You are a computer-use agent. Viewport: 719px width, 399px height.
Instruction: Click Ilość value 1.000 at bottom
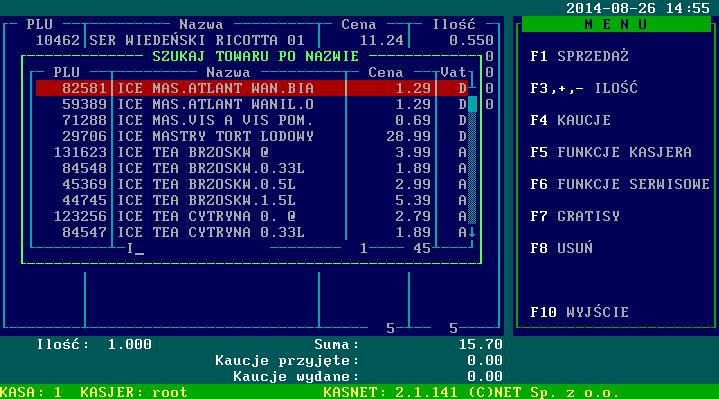click(x=130, y=344)
